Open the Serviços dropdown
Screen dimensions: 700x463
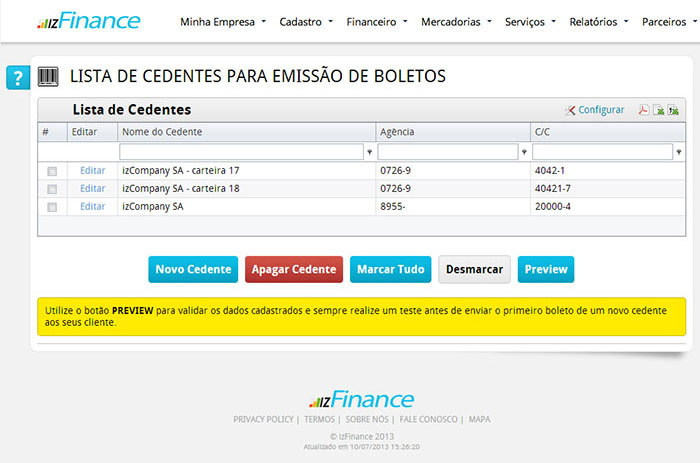click(530, 22)
